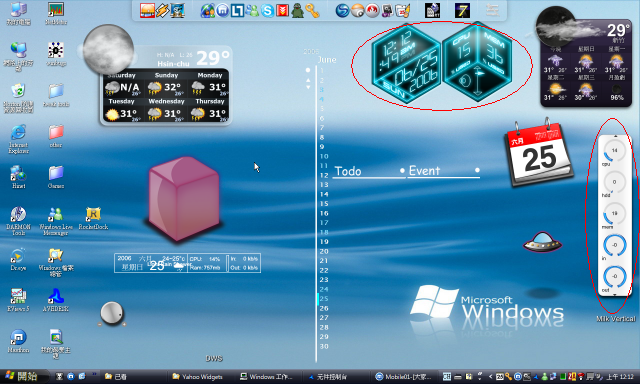Switch to Yahoo Widgets taskbar window
This screenshot has width=640, height=384.
(198, 377)
